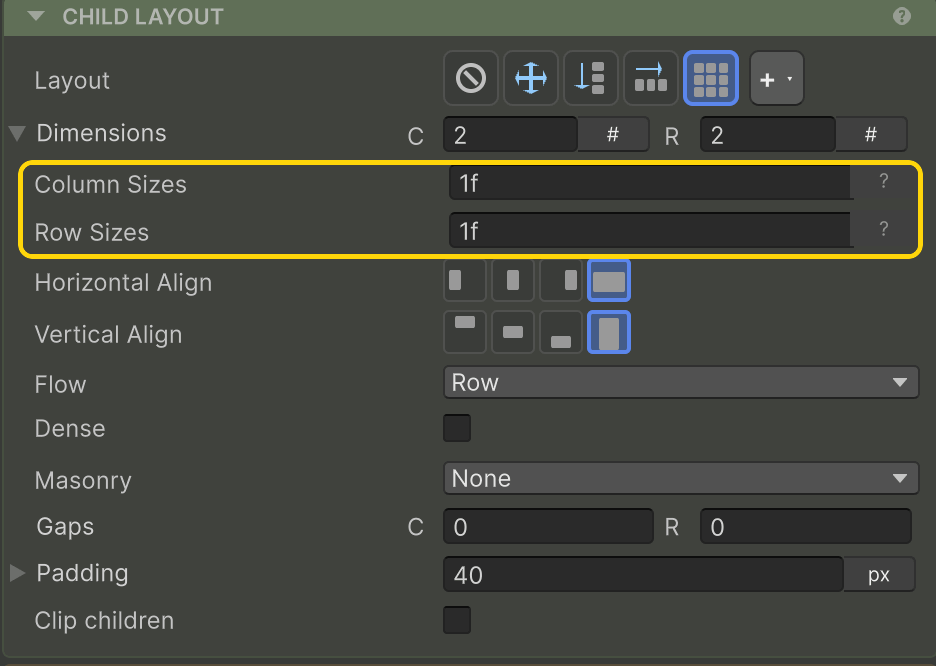
Task: Set Horizontal Align to stretch
Action: pos(609,280)
